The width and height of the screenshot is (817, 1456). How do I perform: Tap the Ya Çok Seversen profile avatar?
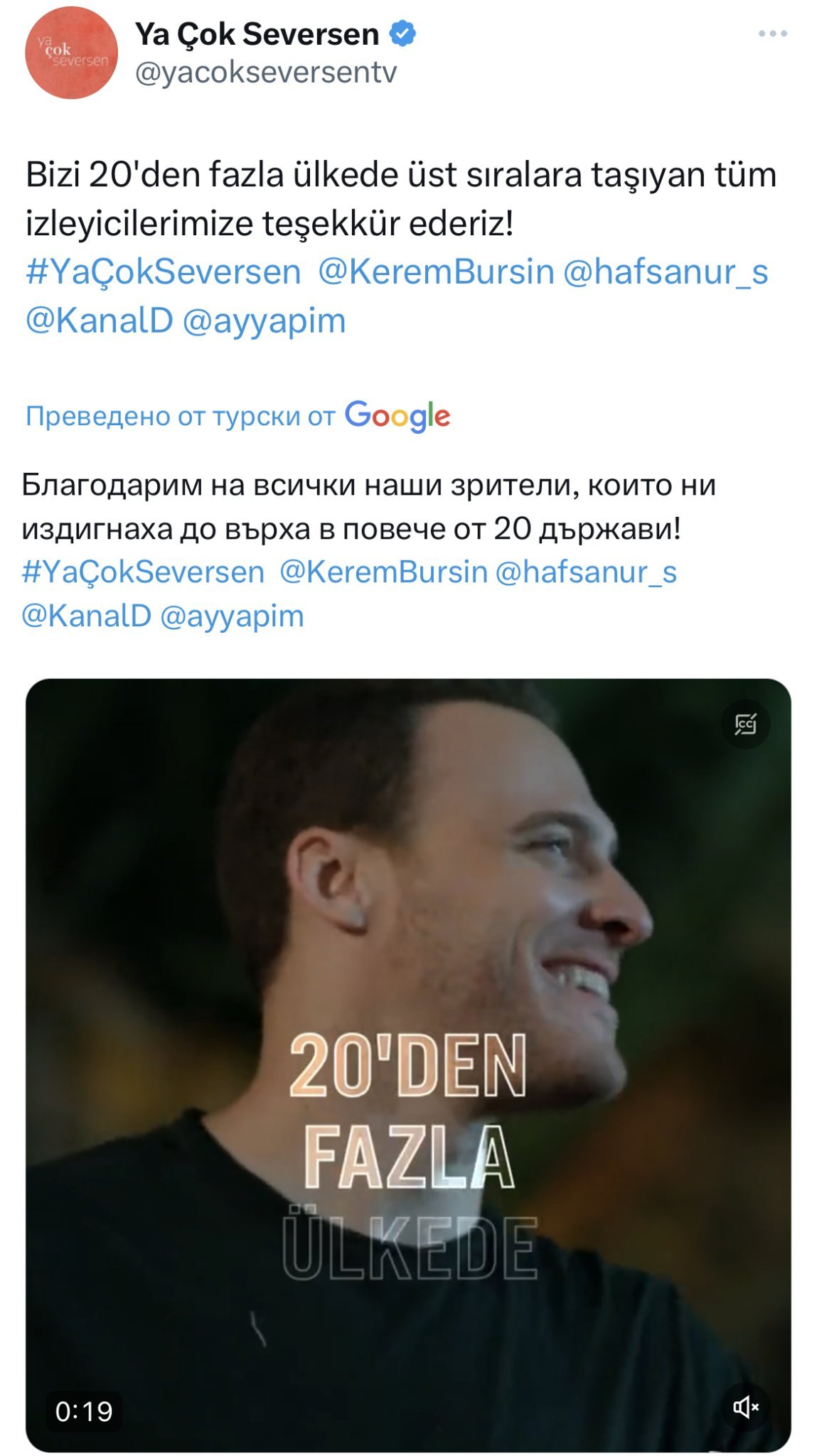click(71, 53)
